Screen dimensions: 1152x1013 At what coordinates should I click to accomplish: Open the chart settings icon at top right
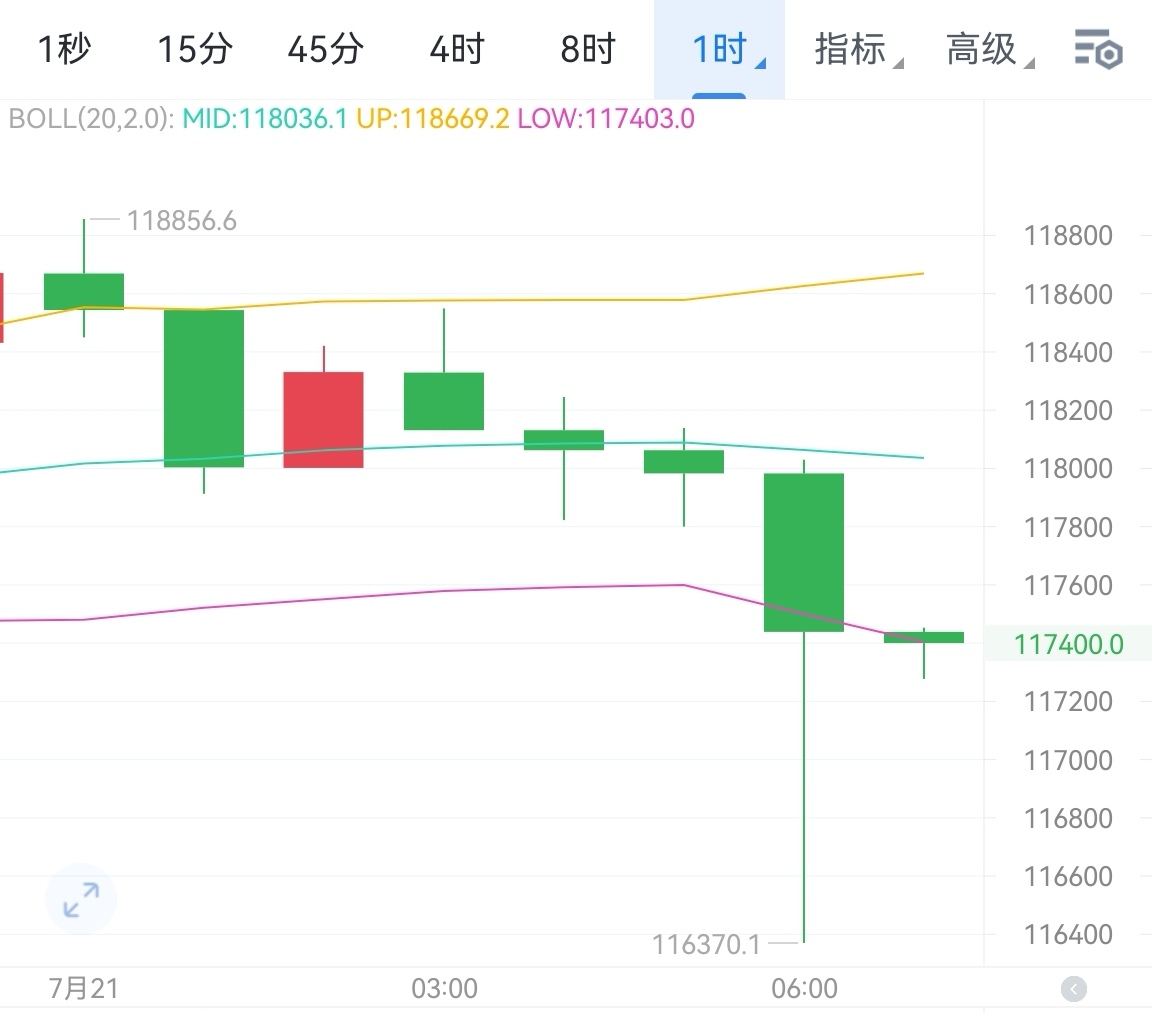point(1098,49)
